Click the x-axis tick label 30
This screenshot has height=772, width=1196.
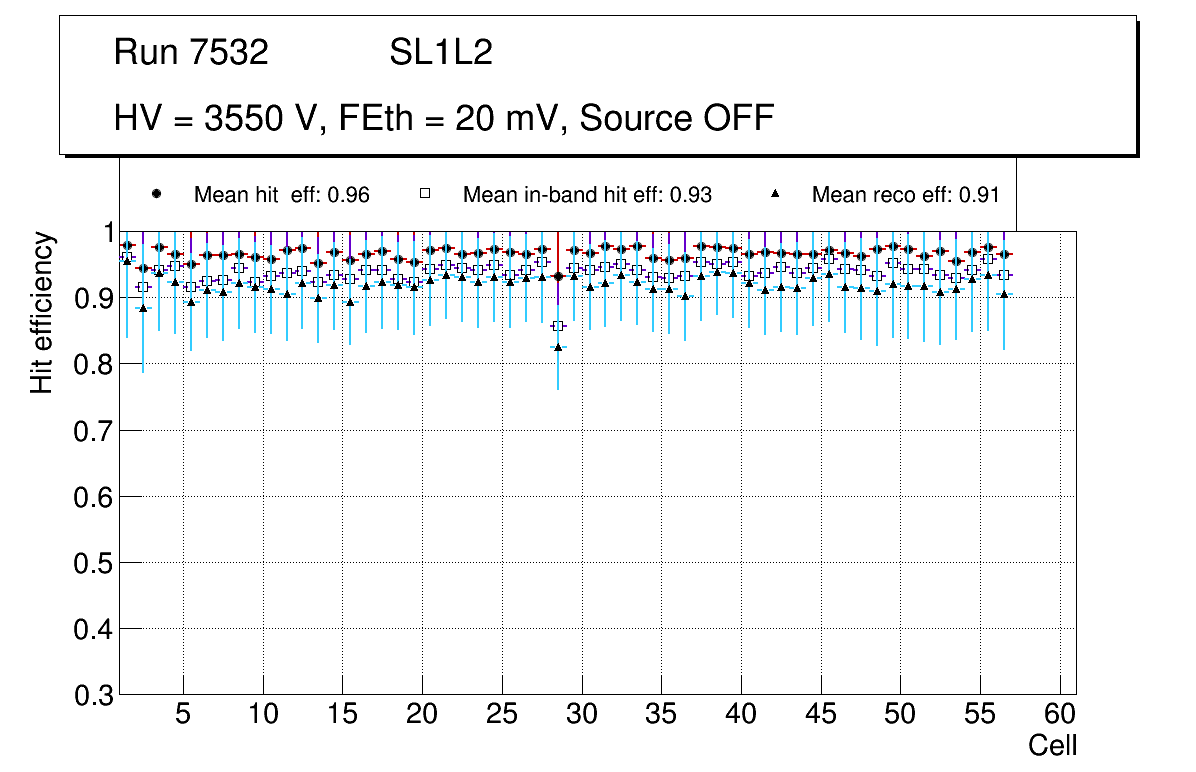click(x=581, y=715)
